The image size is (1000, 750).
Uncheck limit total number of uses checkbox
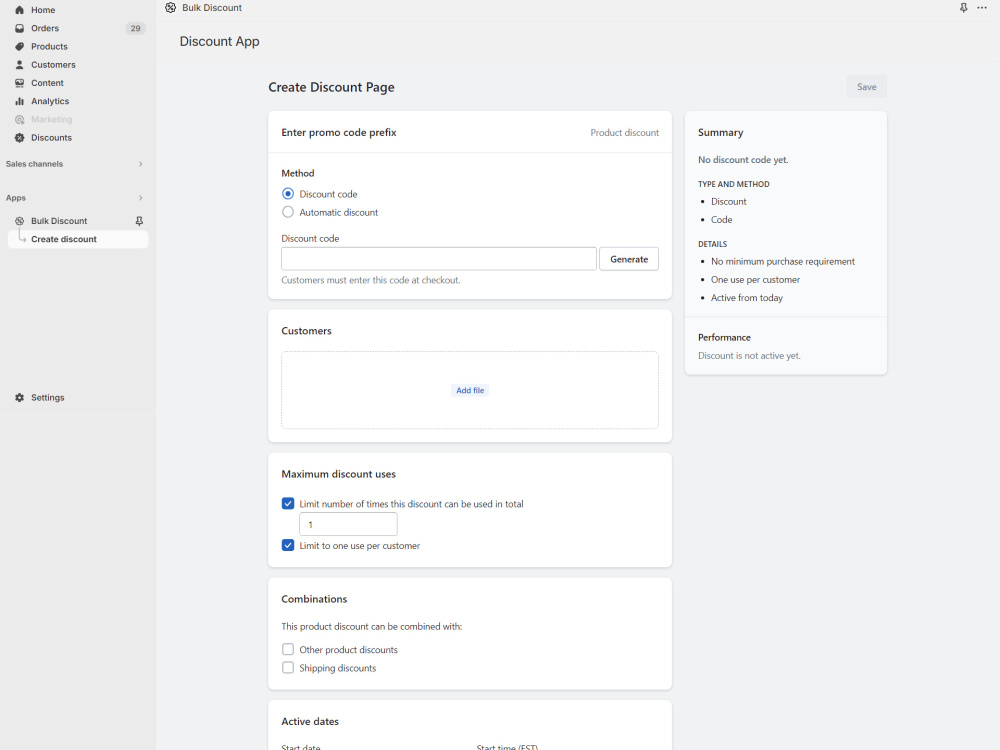[x=288, y=503]
